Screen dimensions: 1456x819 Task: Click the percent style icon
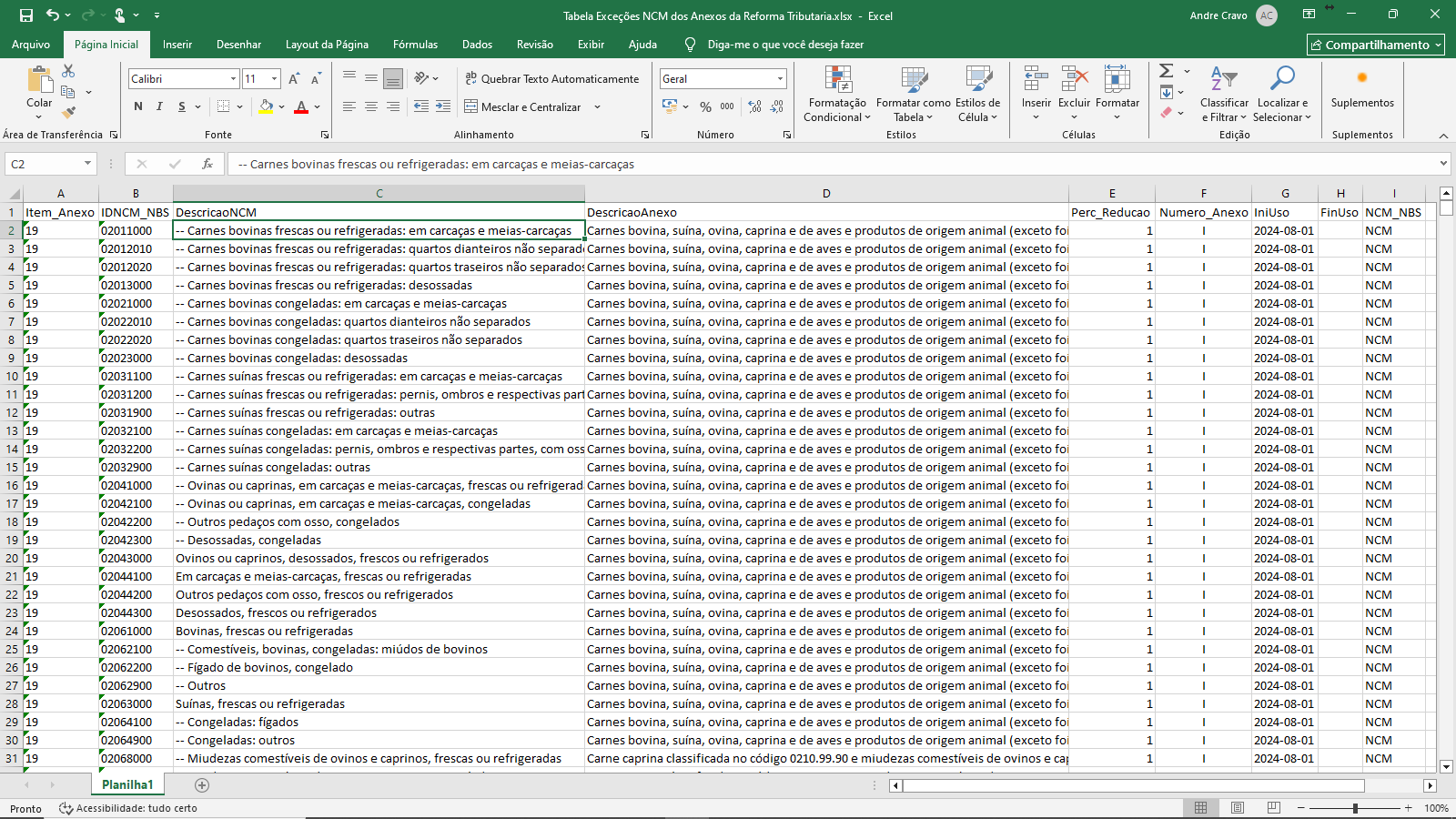click(x=705, y=107)
